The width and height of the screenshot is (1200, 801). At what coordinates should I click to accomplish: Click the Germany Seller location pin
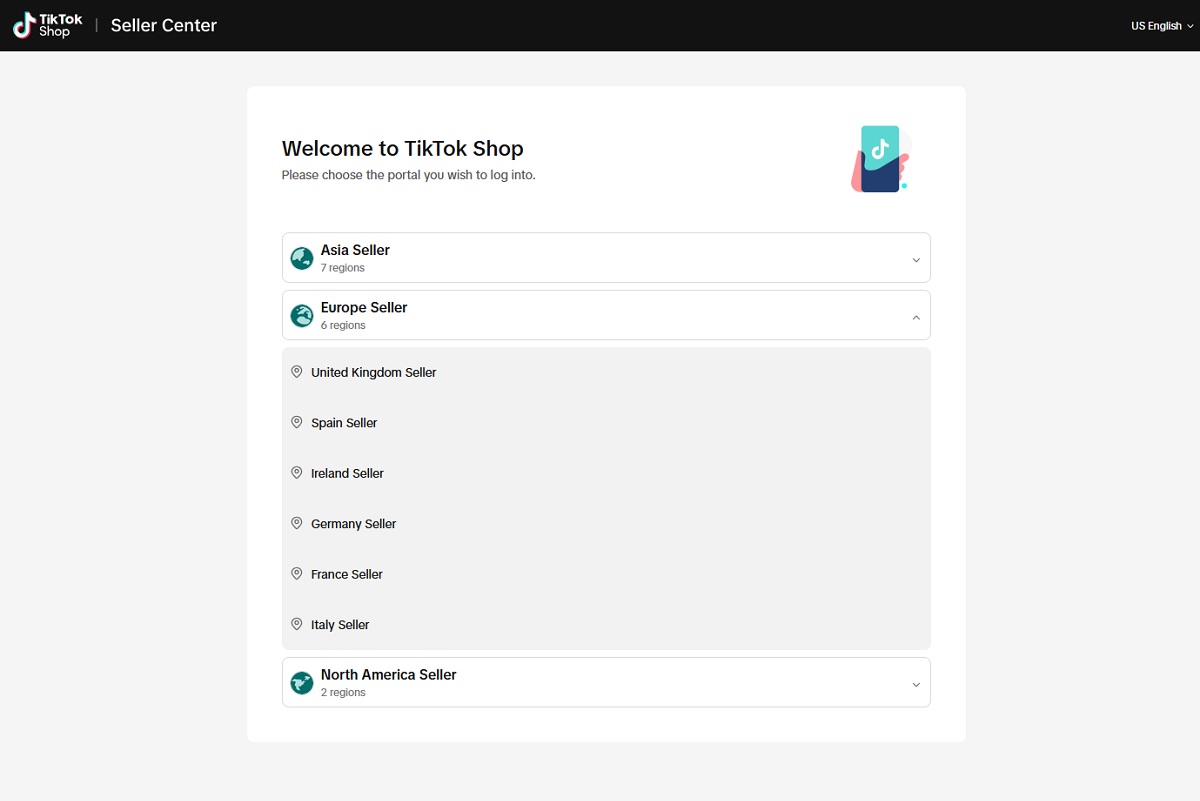click(296, 524)
